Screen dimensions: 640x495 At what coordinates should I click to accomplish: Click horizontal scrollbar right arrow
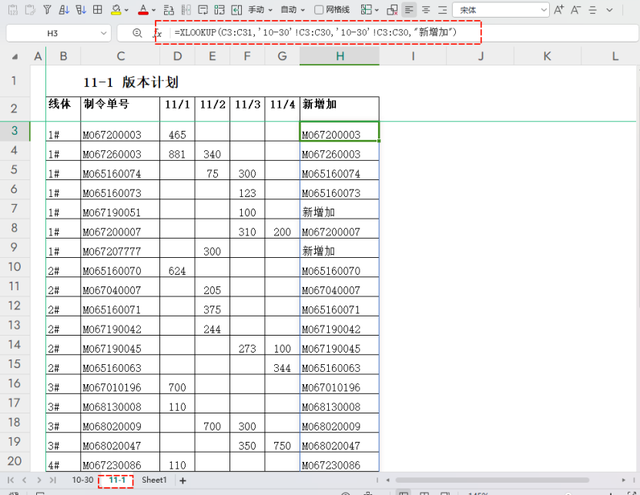(623, 480)
